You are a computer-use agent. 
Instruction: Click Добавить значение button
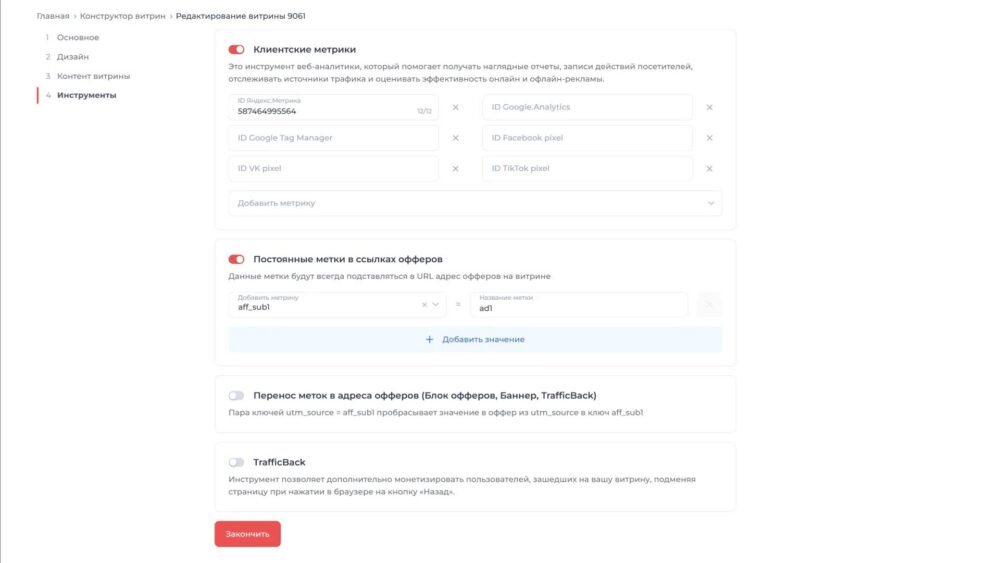pyautogui.click(x=475, y=340)
